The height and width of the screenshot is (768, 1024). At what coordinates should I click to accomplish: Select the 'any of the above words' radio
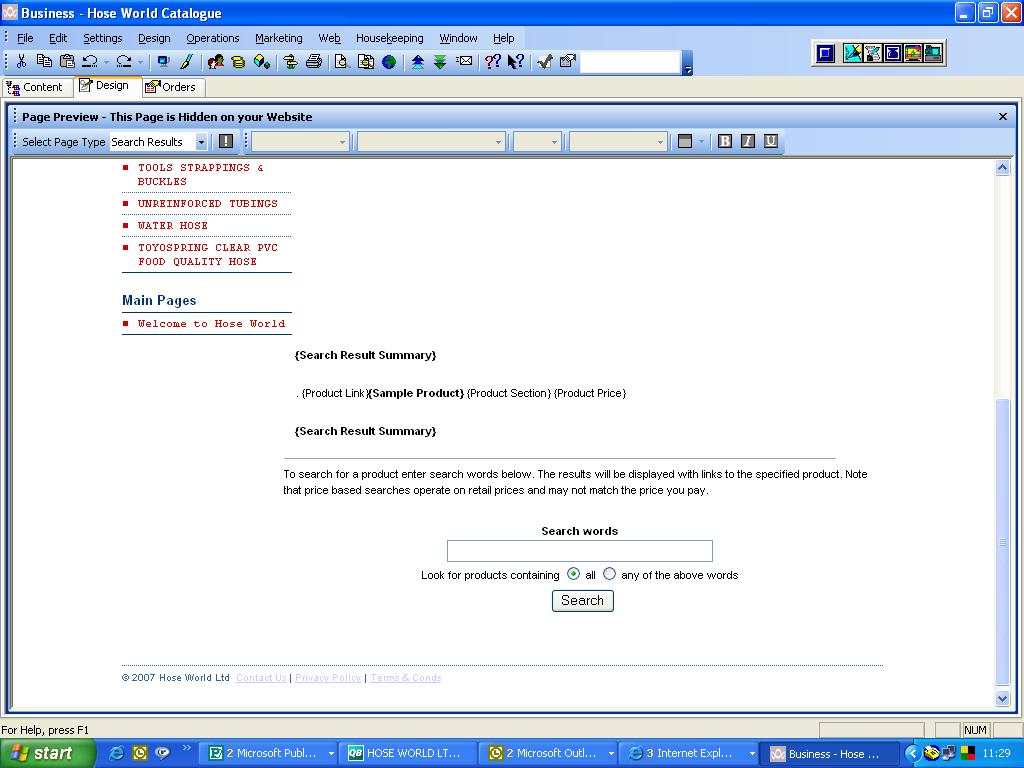(x=609, y=574)
